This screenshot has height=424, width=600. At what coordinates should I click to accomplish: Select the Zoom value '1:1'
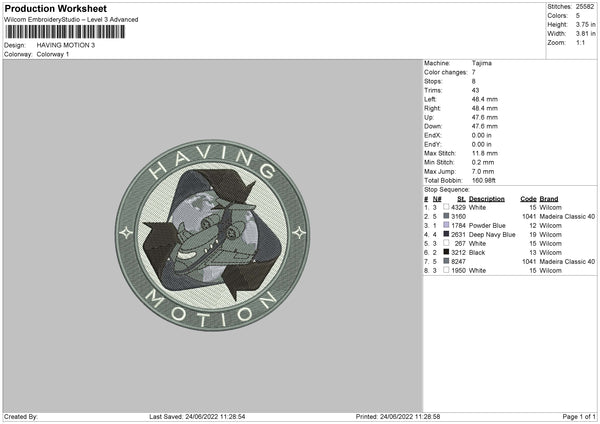[x=580, y=43]
